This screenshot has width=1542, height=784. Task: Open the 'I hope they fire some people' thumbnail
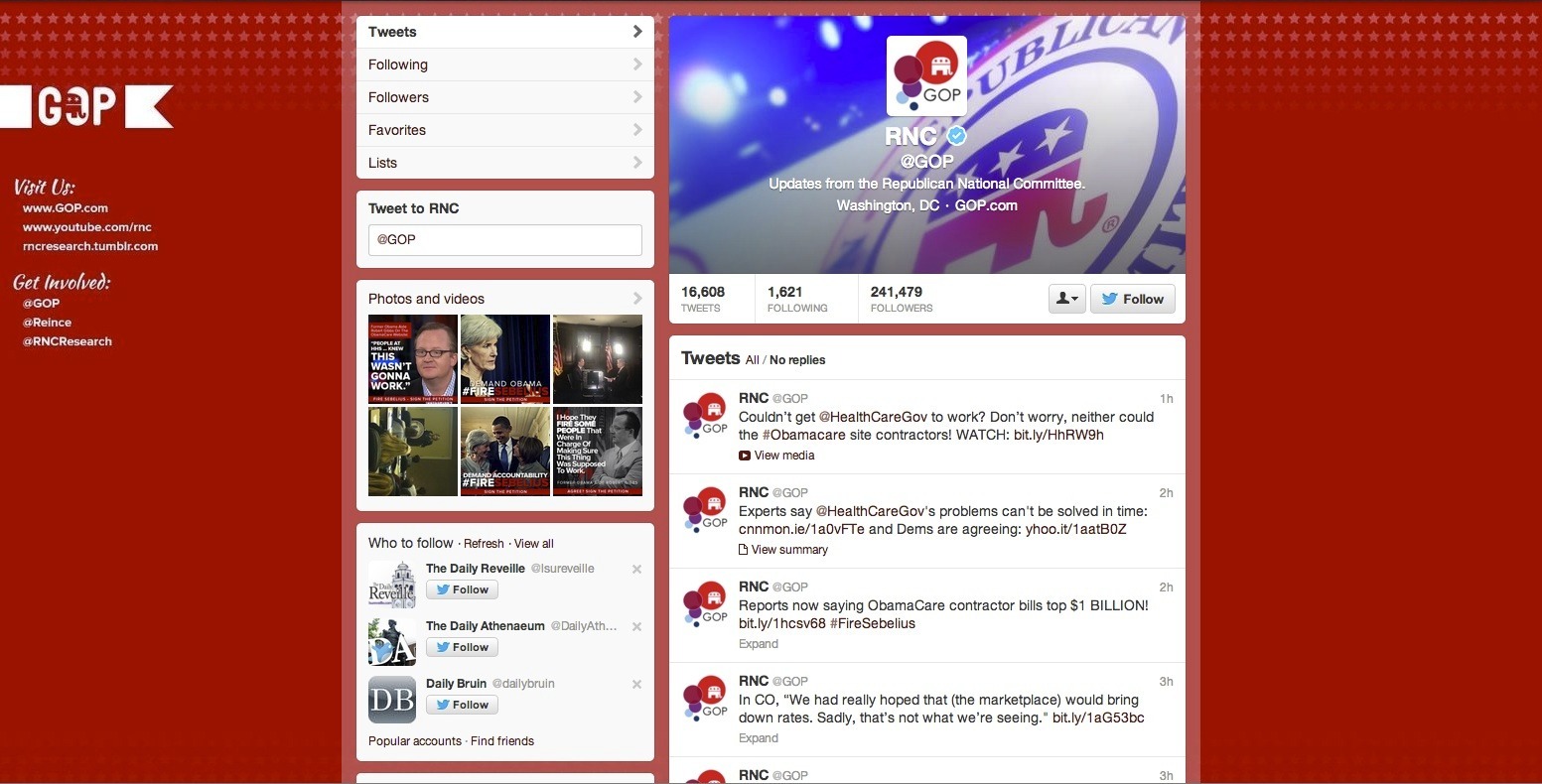point(598,452)
